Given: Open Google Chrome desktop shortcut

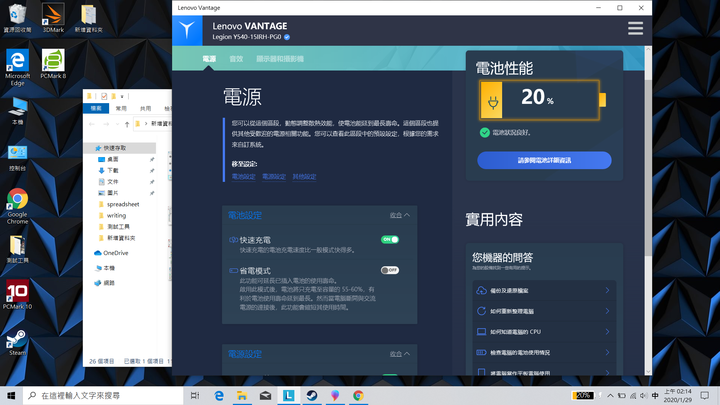Looking at the screenshot, I should point(17,206).
